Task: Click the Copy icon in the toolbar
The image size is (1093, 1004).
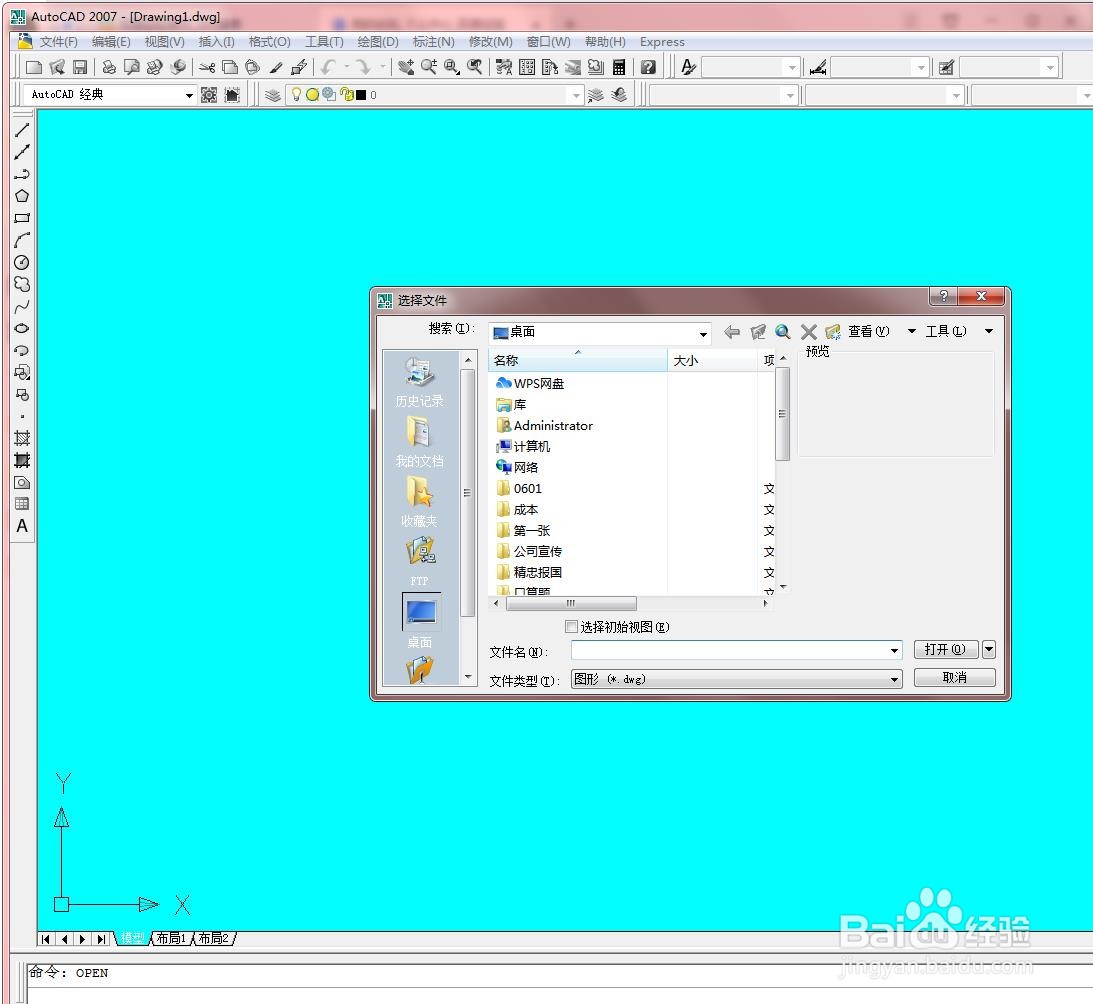Action: [x=230, y=67]
